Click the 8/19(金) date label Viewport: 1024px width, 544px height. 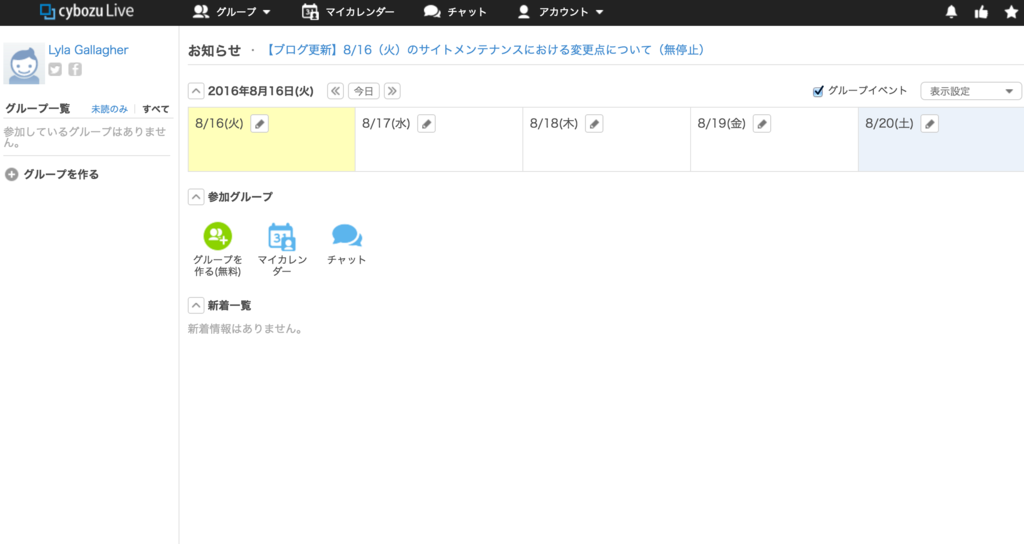tap(722, 123)
